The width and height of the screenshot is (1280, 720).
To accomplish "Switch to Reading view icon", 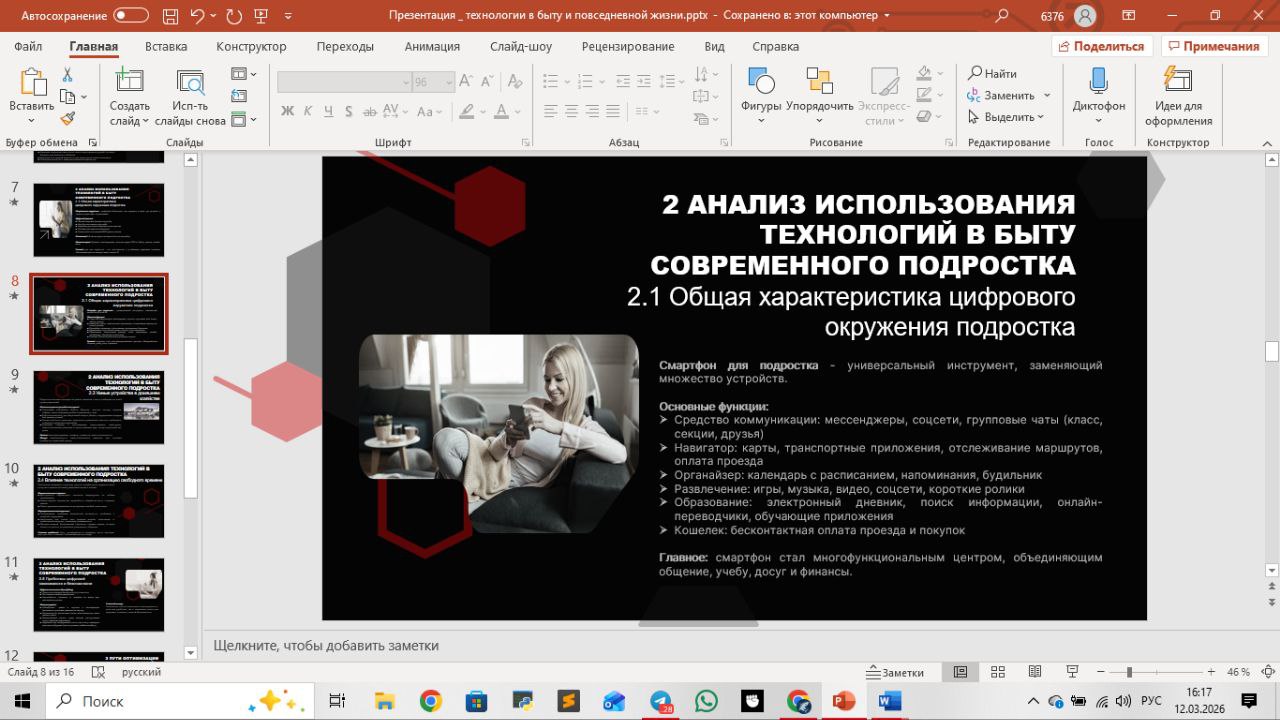I will 1034,672.
